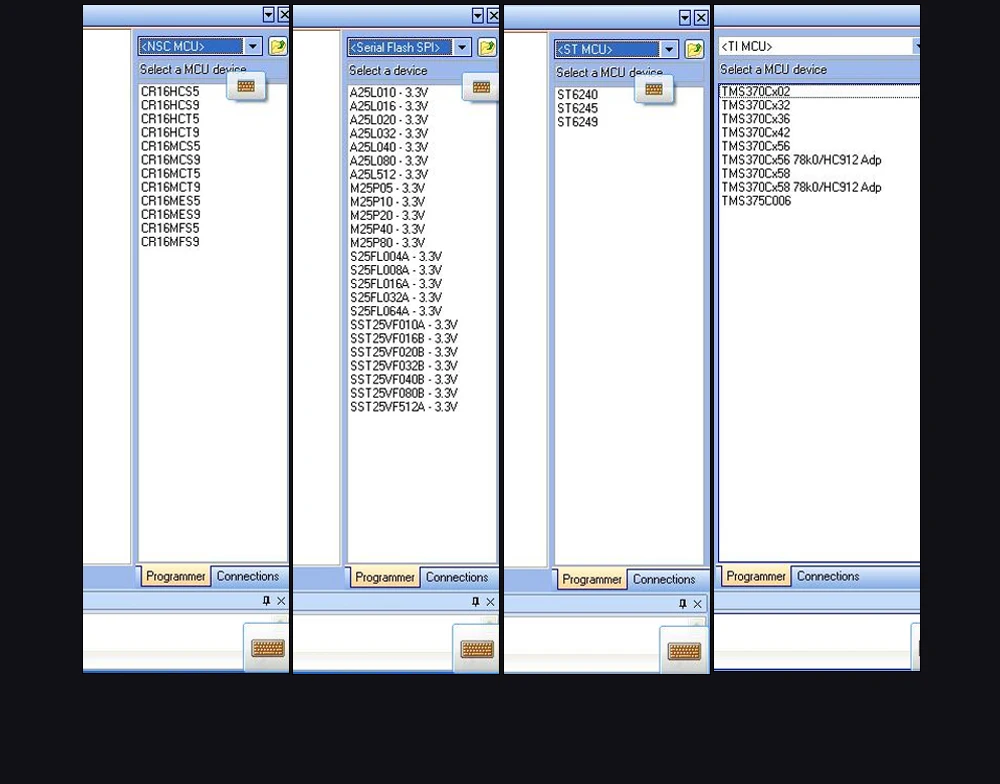Viewport: 1000px width, 784px height.
Task: Select ST6240 device
Action: coord(578,94)
